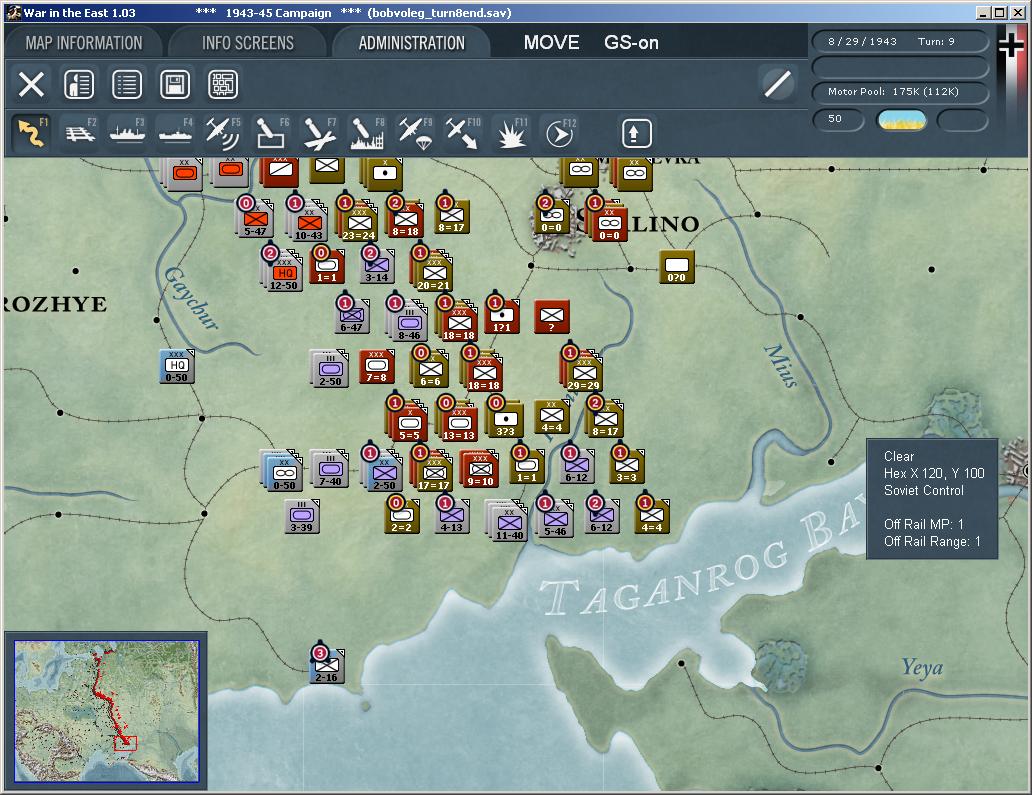Select the F3 naval transport ship icon
Viewport: 1032px width, 795px height.
point(127,132)
